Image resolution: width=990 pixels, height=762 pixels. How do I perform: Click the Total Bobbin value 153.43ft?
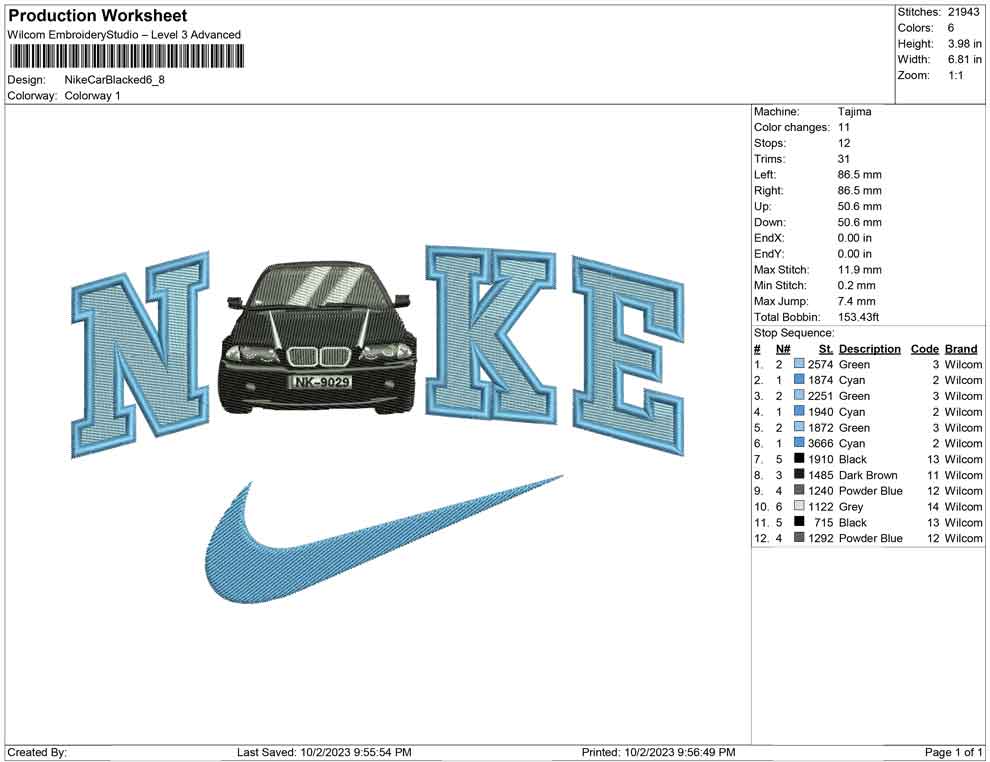pyautogui.click(x=860, y=317)
